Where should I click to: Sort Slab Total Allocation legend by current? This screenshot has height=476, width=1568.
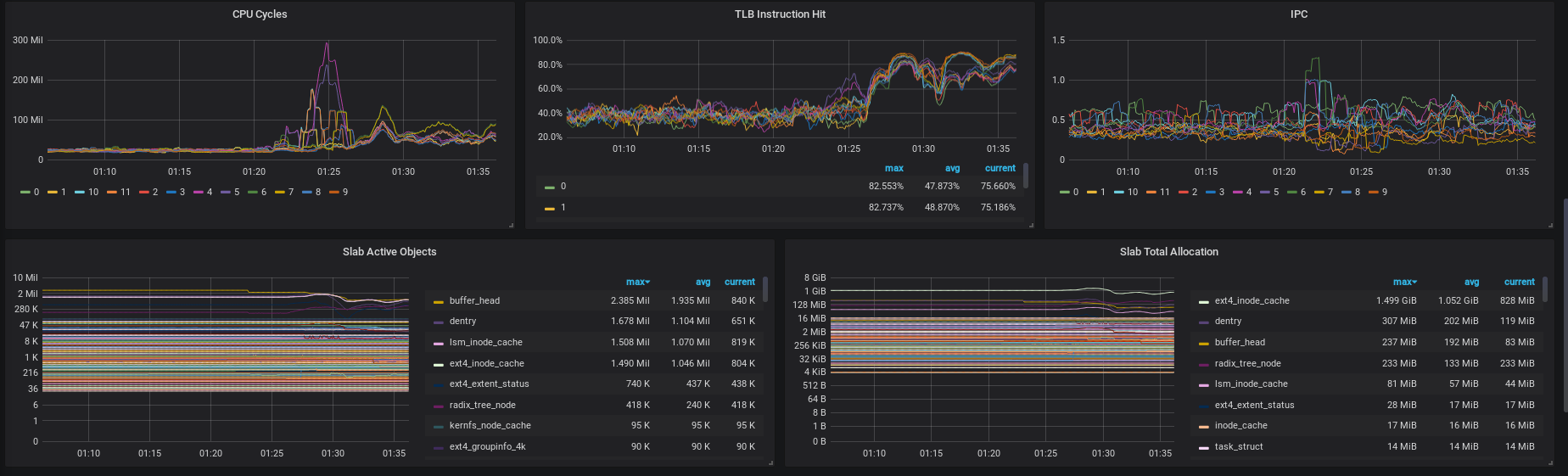click(1519, 282)
